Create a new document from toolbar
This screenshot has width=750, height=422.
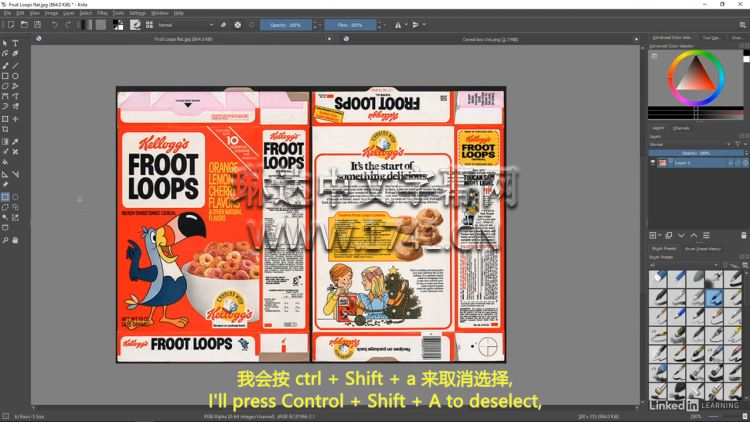[11, 24]
